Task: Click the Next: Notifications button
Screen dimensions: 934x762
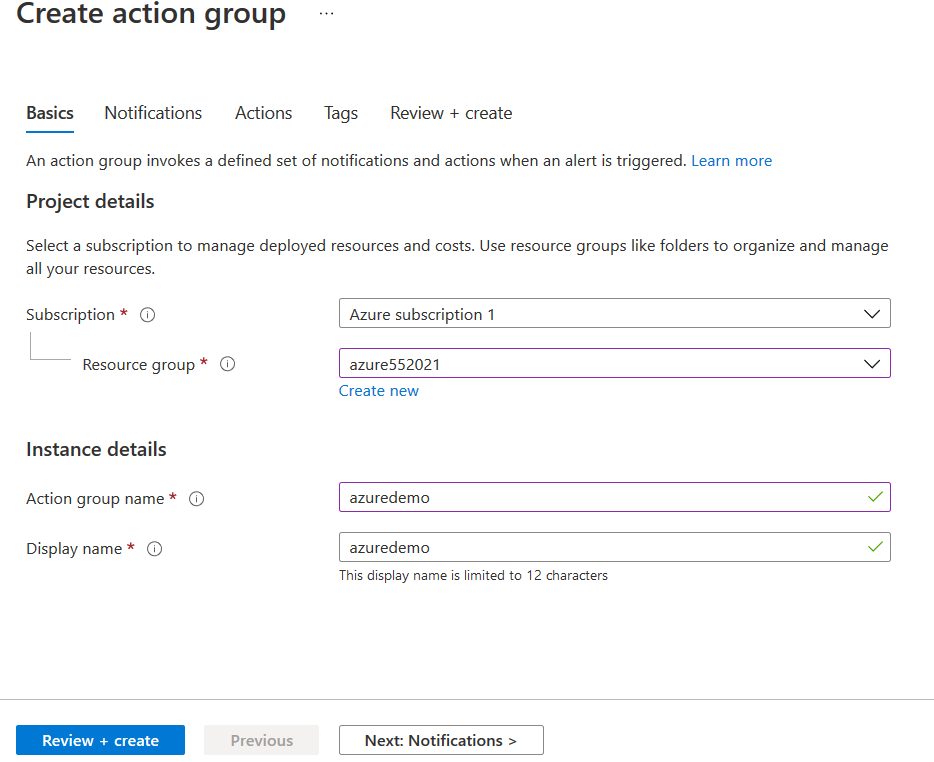Action: [x=441, y=740]
